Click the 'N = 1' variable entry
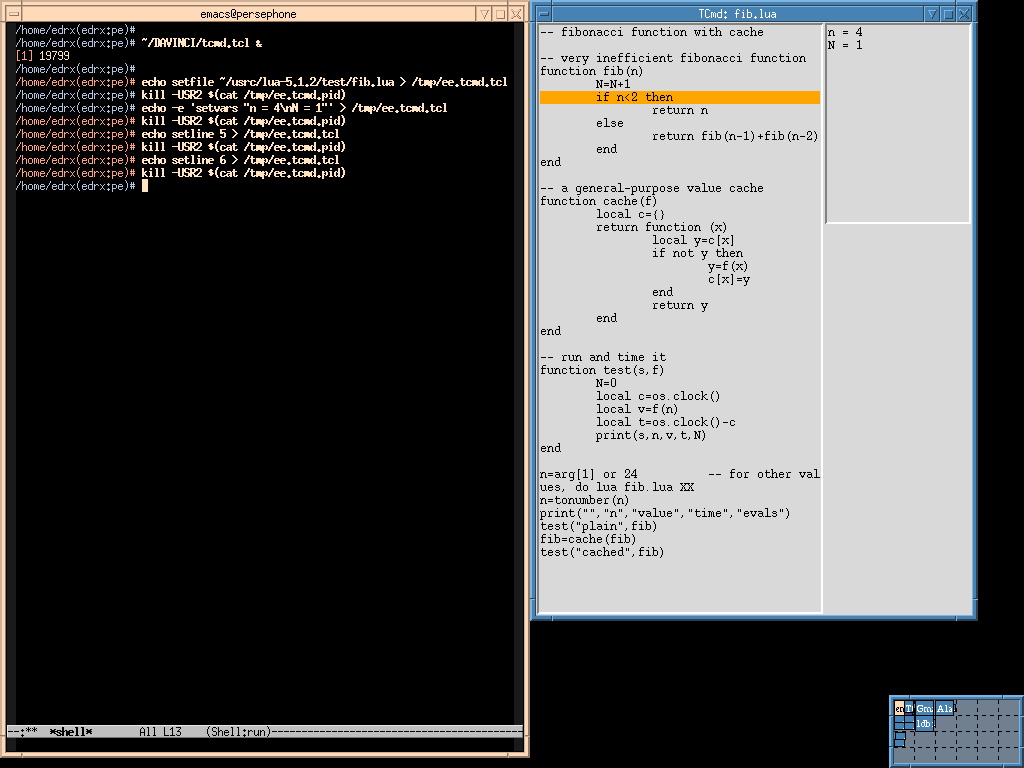The width and height of the screenshot is (1024, 768). pyautogui.click(x=845, y=45)
